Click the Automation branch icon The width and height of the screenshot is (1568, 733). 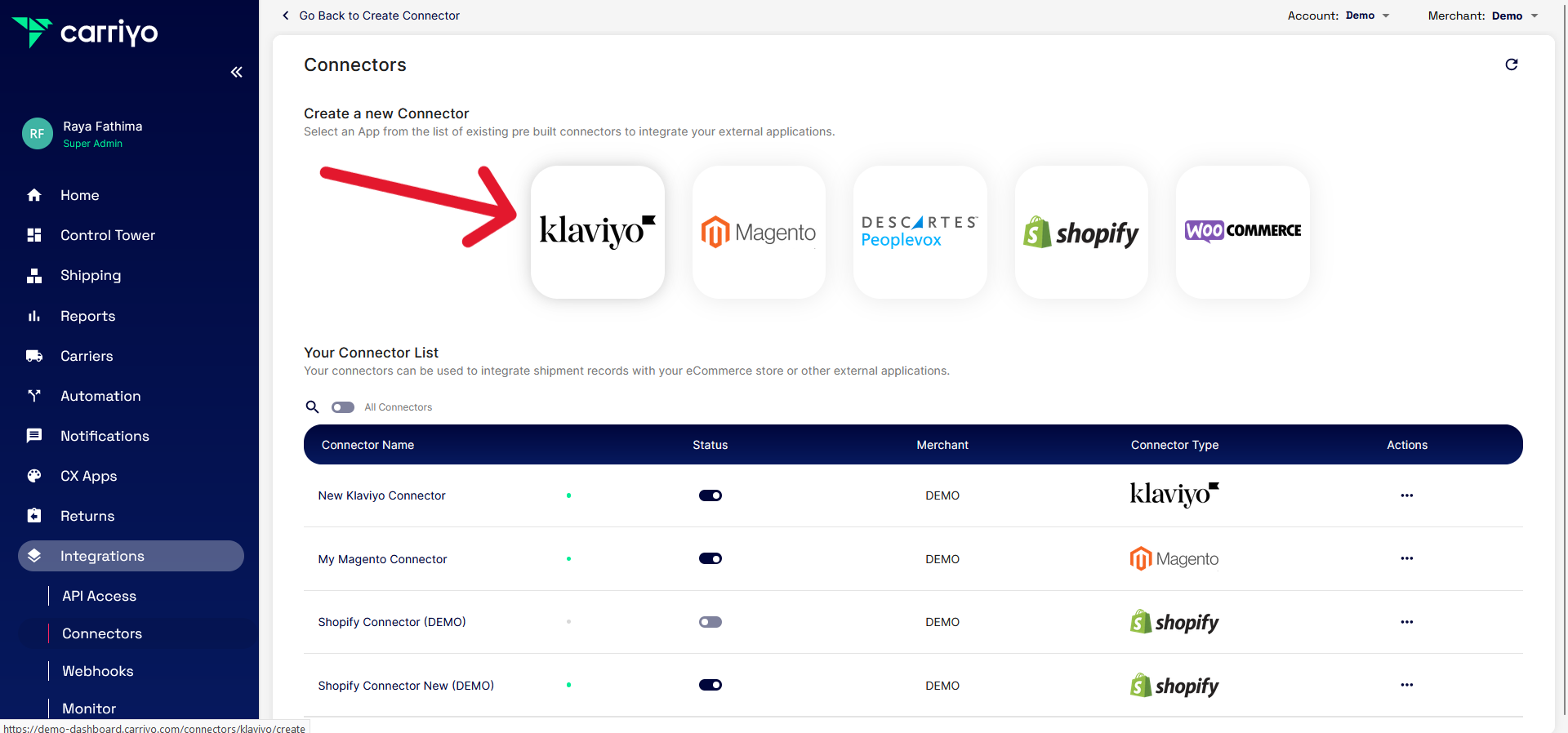(x=34, y=396)
